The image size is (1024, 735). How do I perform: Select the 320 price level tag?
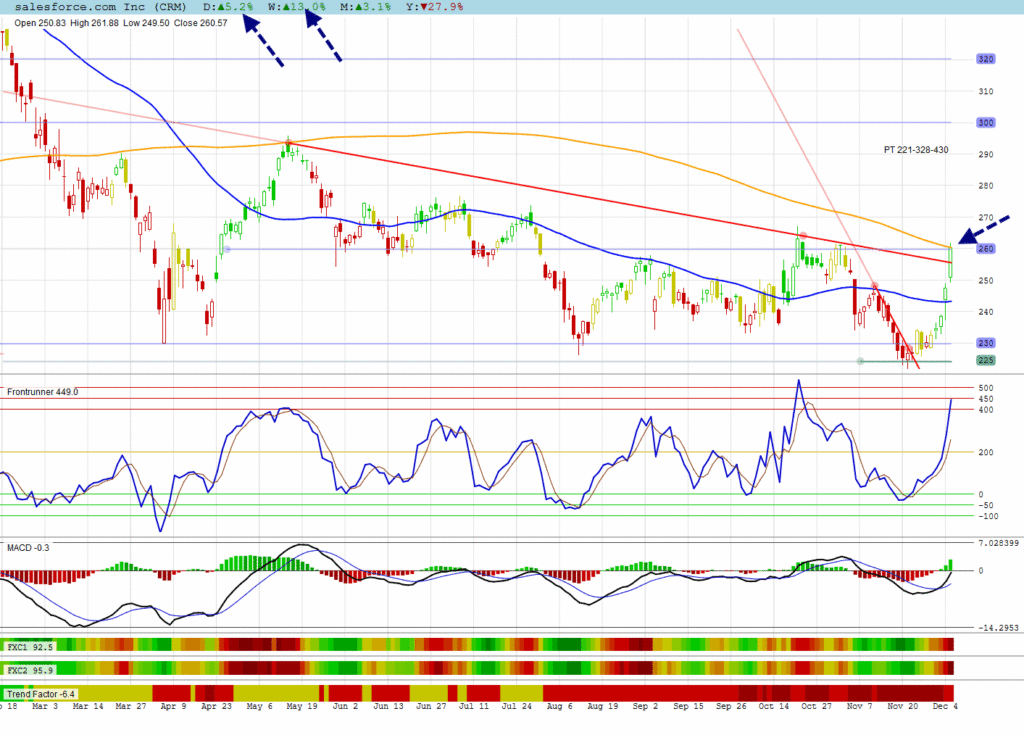(986, 59)
